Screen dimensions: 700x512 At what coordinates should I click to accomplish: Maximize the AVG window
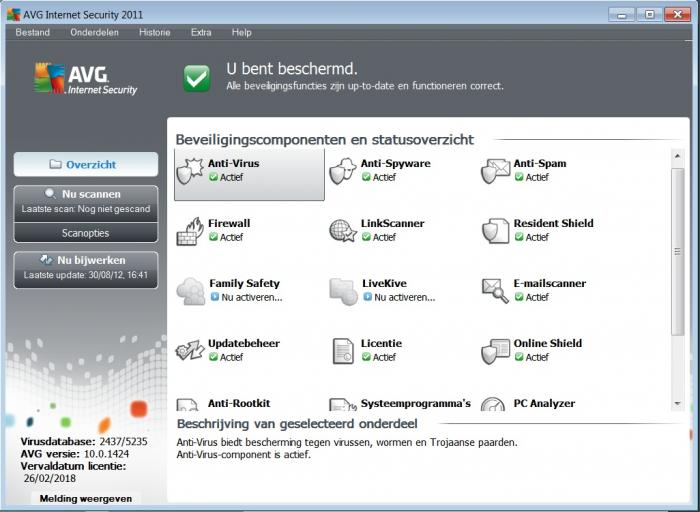(x=650, y=15)
